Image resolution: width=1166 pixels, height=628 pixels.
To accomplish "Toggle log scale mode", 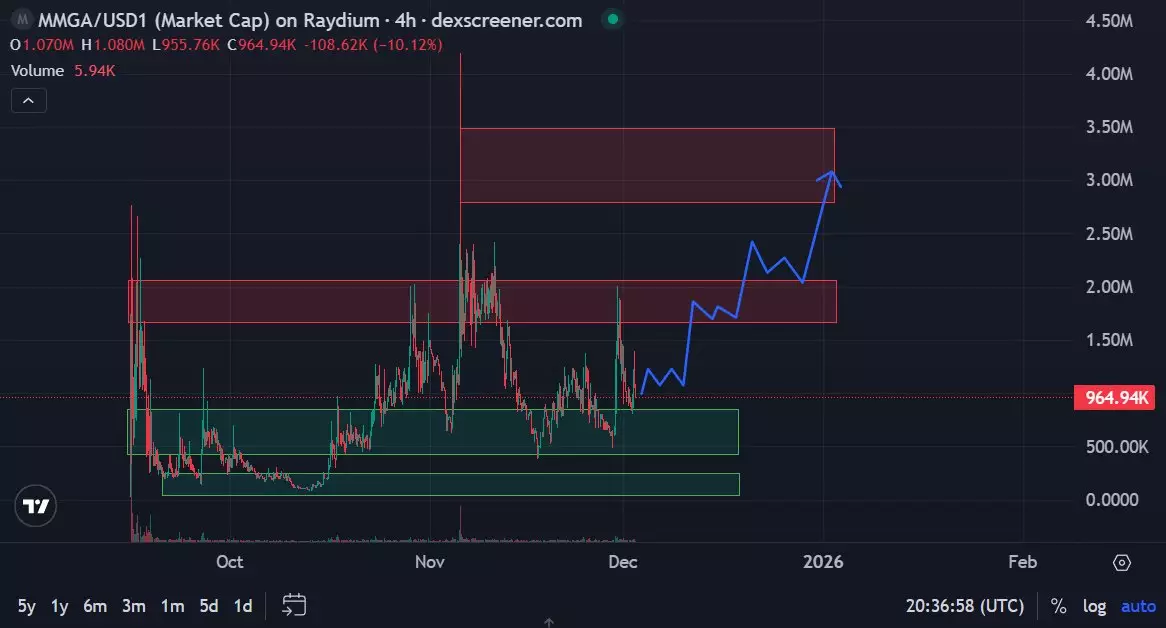I will (1094, 606).
